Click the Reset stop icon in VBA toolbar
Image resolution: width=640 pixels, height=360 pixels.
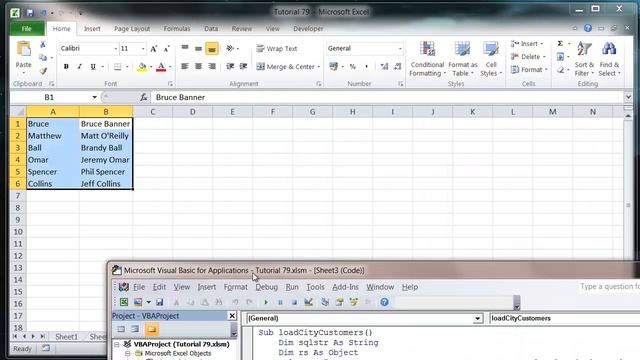(294, 302)
